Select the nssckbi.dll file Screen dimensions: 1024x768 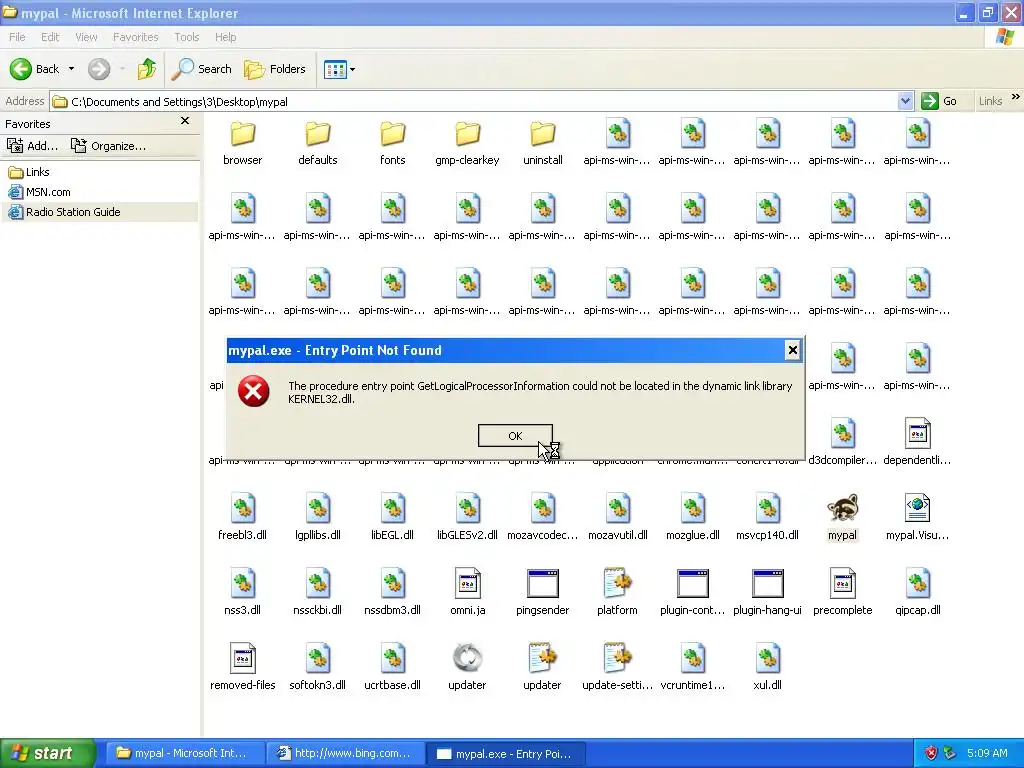pos(317,593)
